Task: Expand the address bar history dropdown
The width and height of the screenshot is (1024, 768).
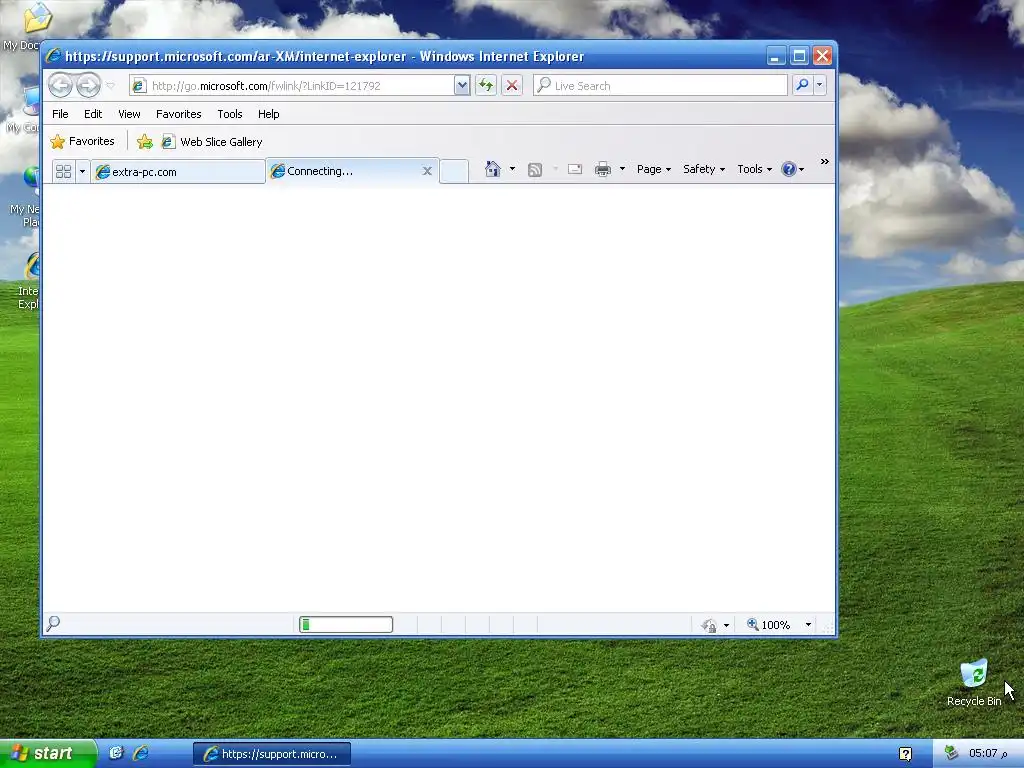Action: [x=462, y=86]
